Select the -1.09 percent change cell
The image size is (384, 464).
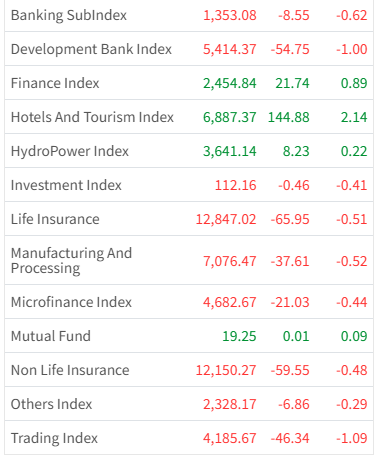(352, 438)
